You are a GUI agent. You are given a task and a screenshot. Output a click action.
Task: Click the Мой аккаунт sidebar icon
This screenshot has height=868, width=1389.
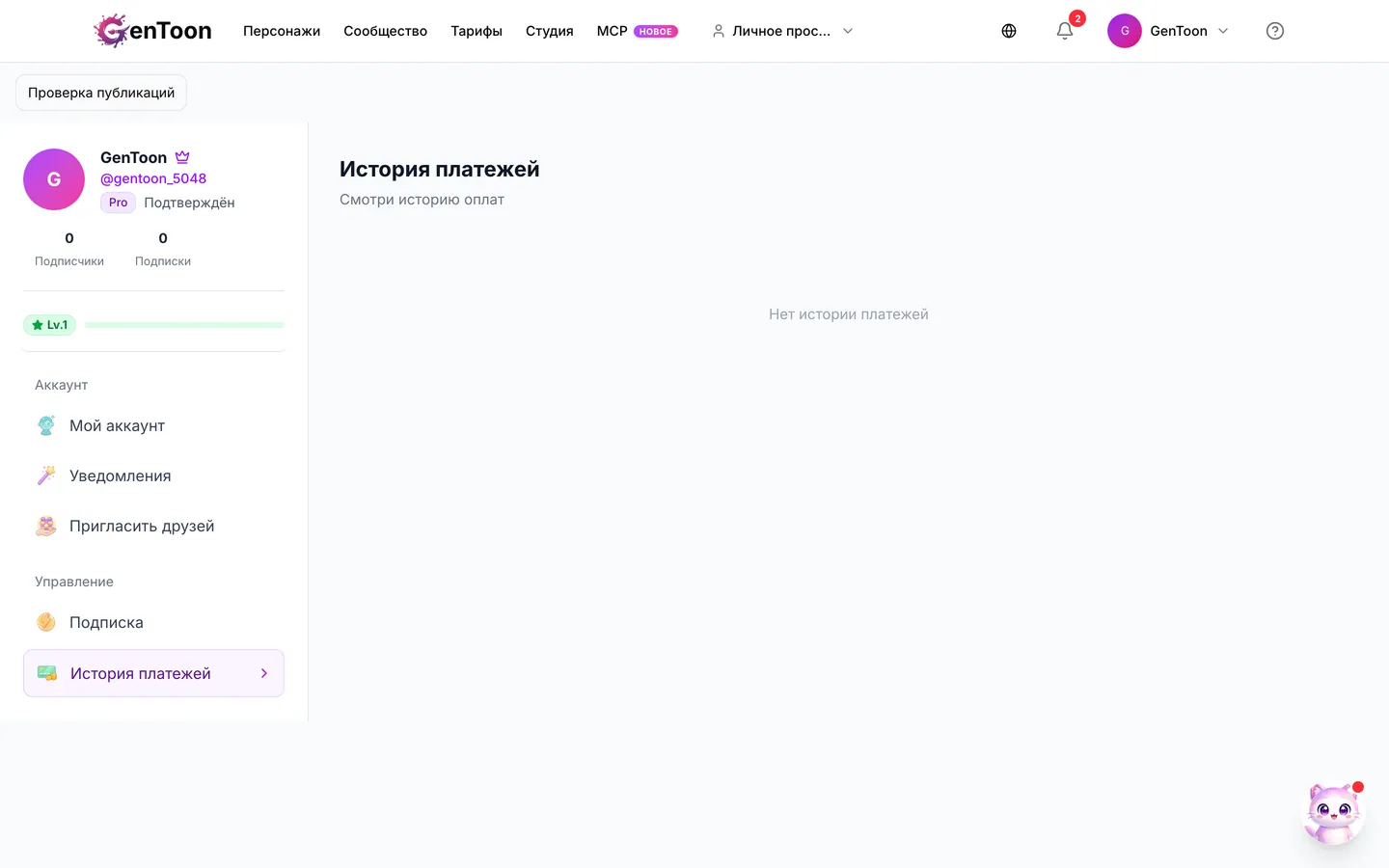coord(46,425)
